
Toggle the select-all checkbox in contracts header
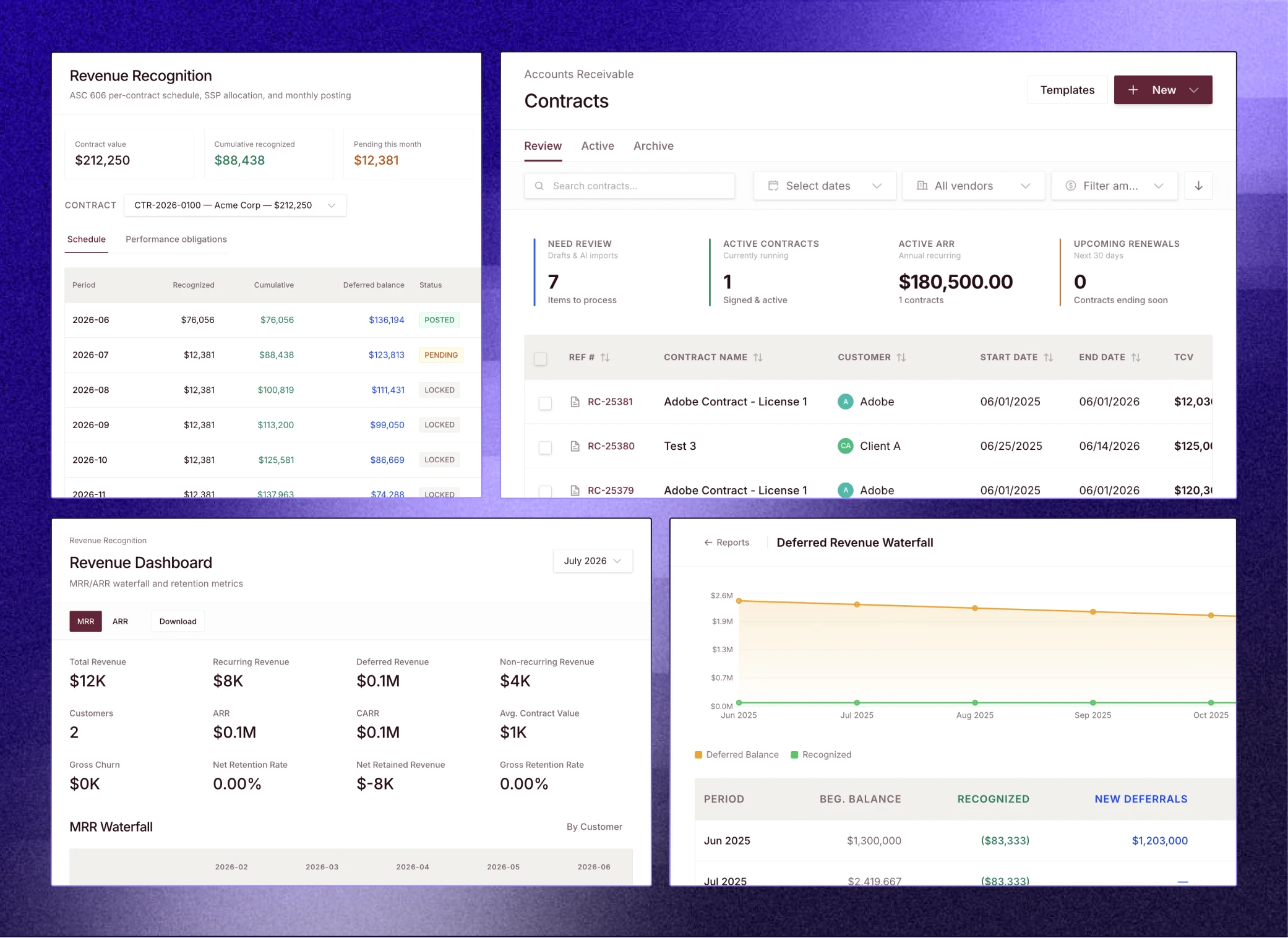tap(540, 358)
